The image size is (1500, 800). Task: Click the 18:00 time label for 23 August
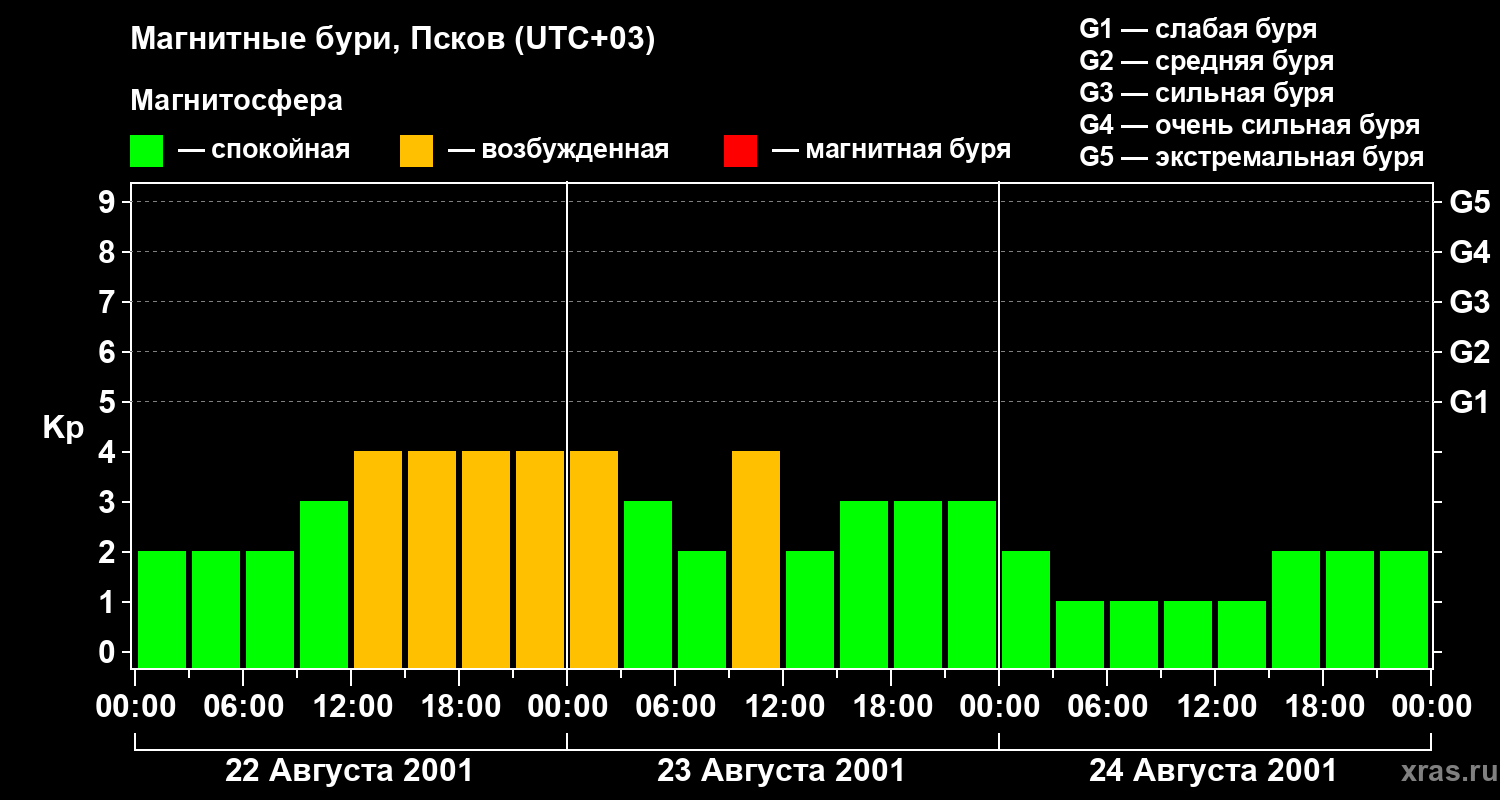tap(891, 707)
